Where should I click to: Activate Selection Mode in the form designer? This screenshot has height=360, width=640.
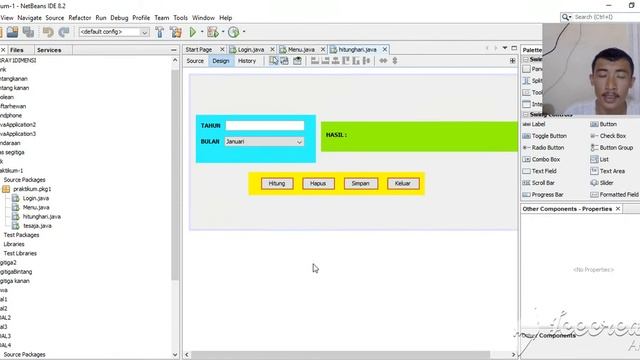point(273,61)
